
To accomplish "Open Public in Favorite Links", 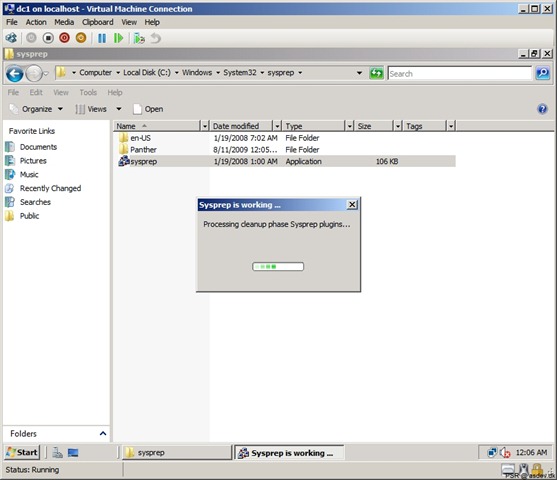I will point(29,216).
